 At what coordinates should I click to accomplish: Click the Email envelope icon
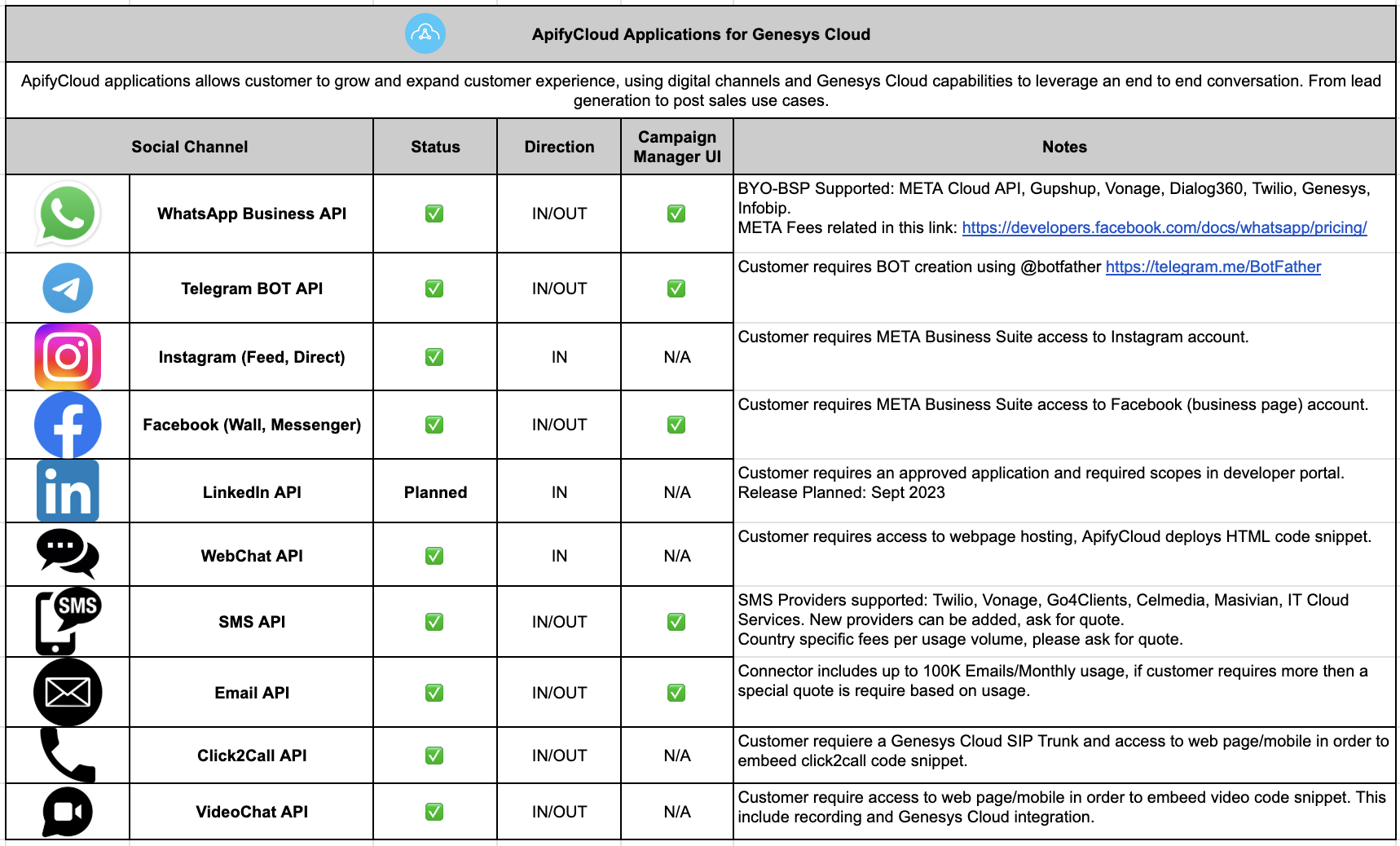pos(68,692)
